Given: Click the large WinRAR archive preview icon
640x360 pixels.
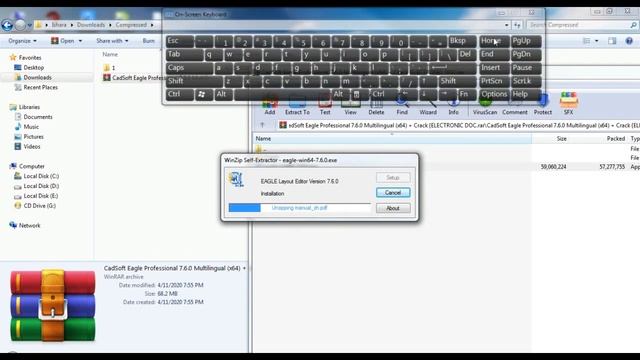Looking at the screenshot, I should point(53,305).
